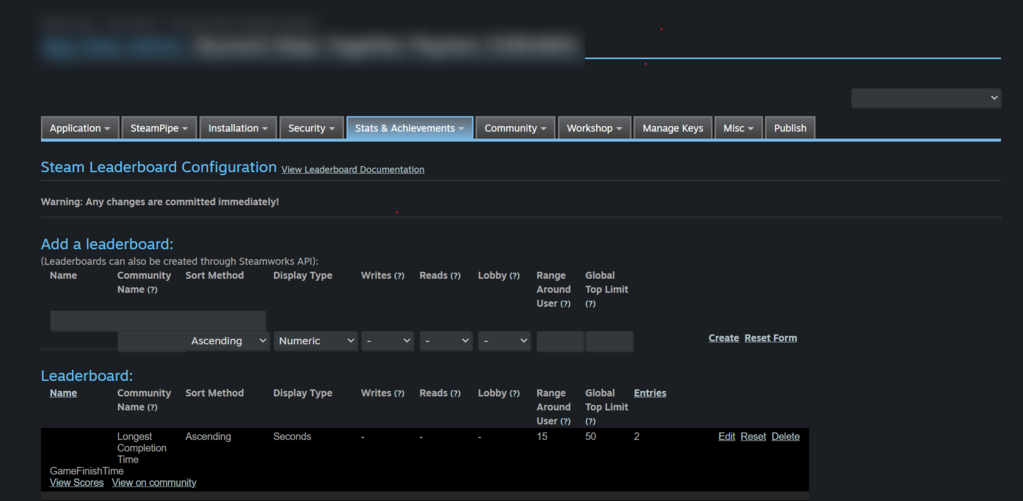This screenshot has width=1023, height=501.
Task: Open the Display Type Numeric dropdown
Action: (x=316, y=341)
